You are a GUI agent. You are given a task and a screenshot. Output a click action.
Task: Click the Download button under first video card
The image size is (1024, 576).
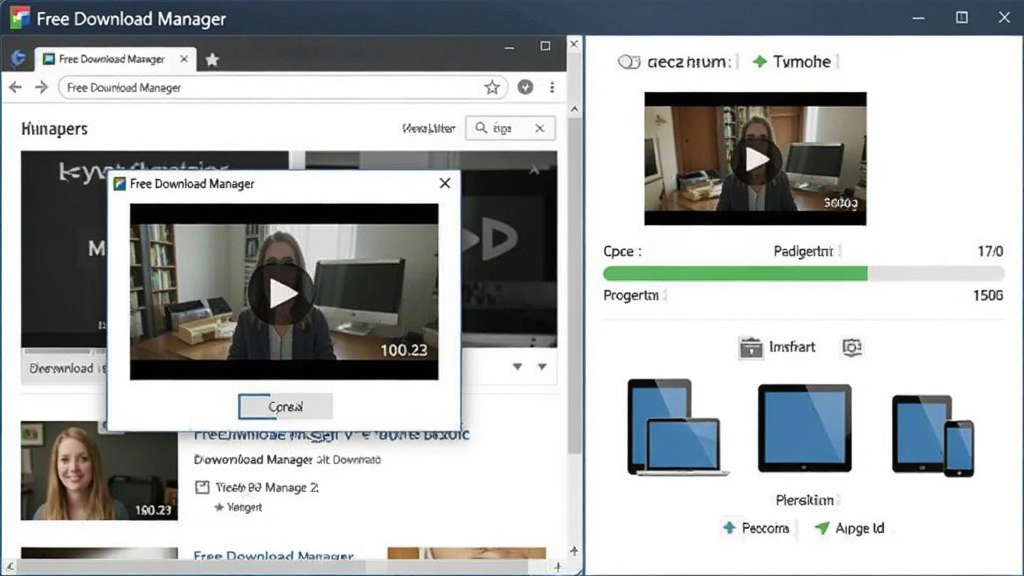[64, 368]
